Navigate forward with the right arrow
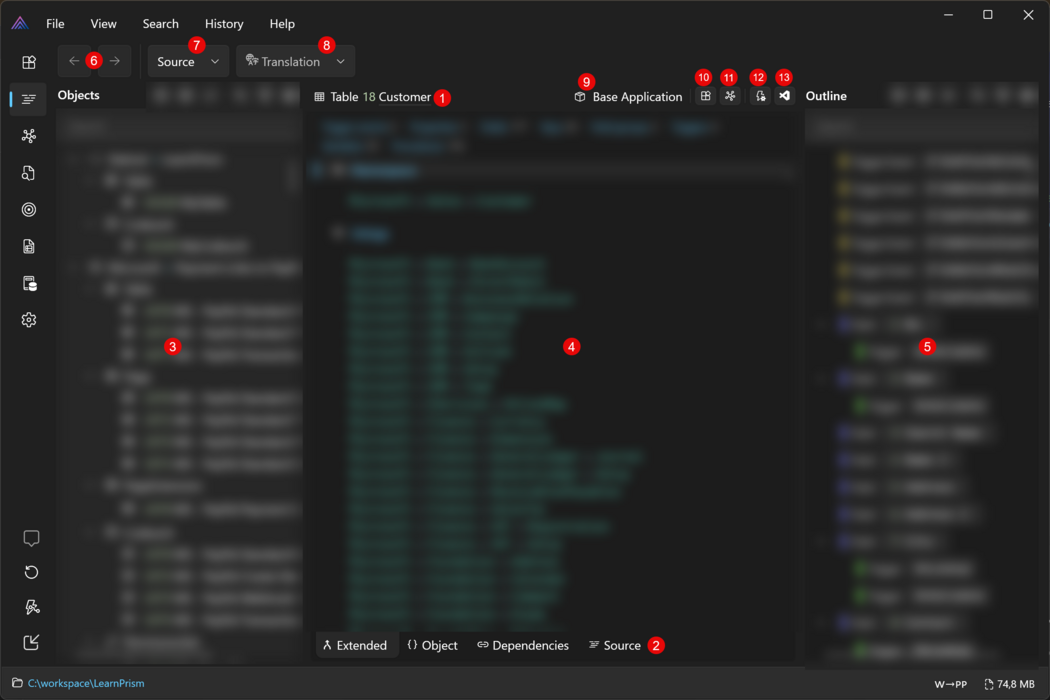1050x700 pixels. point(115,61)
